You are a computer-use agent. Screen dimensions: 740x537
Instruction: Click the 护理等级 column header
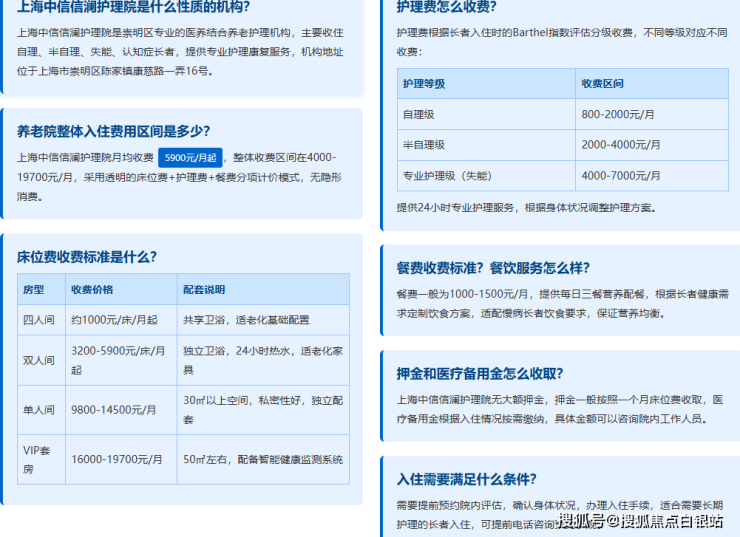point(487,84)
